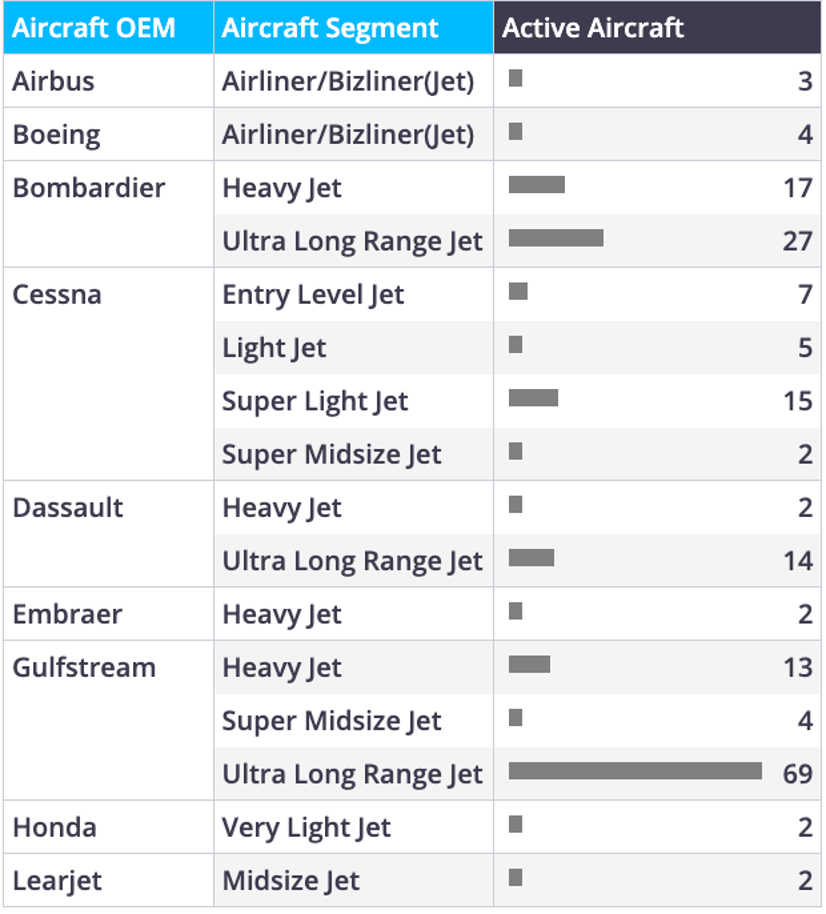Viewport: 826px width, 914px height.
Task: Click the Bombardier Ultra Long Range bar showing 27
Action: click(556, 238)
